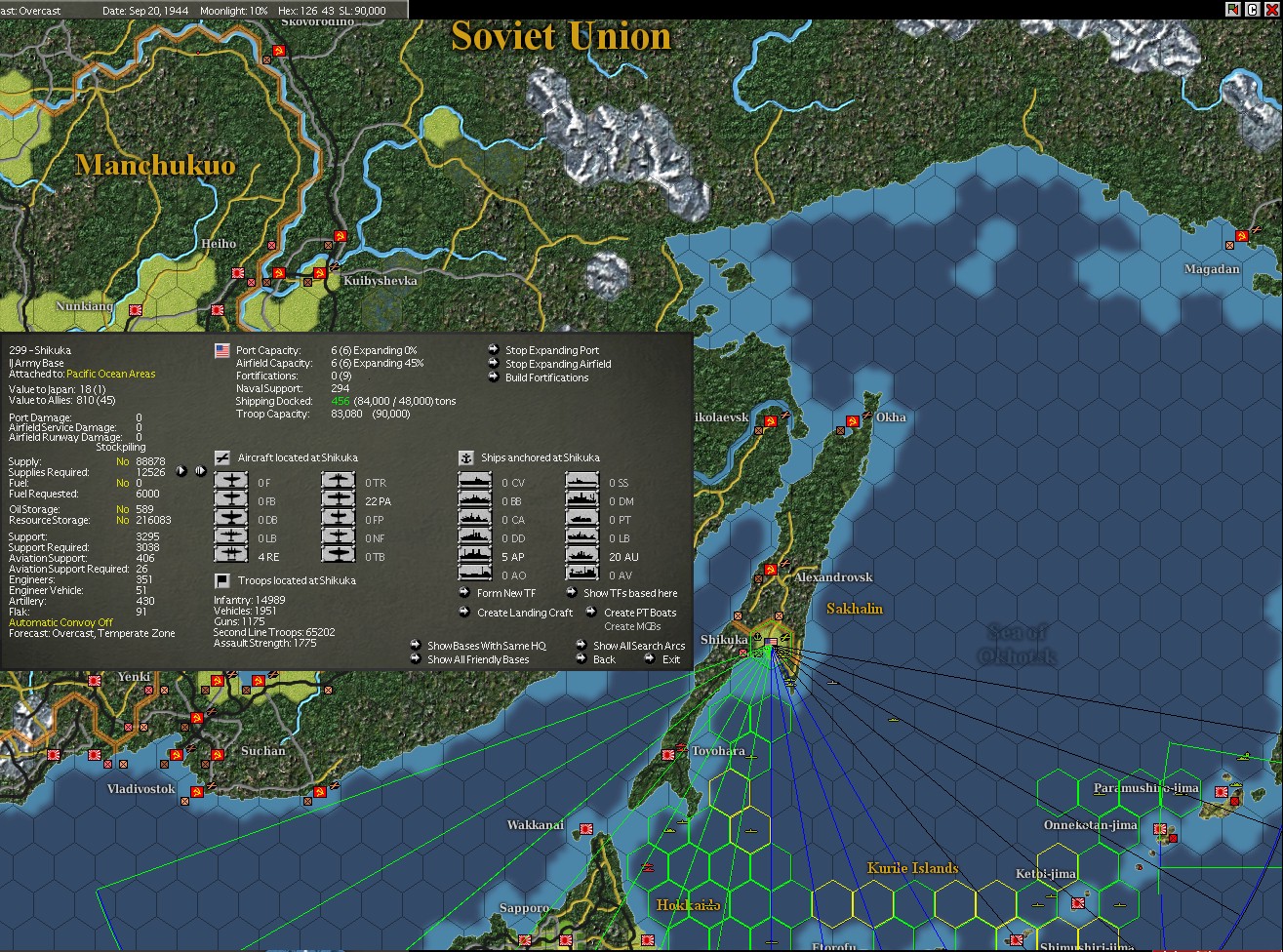Toggle Fuel stockpiling No setting
The width and height of the screenshot is (1283, 952).
click(122, 483)
